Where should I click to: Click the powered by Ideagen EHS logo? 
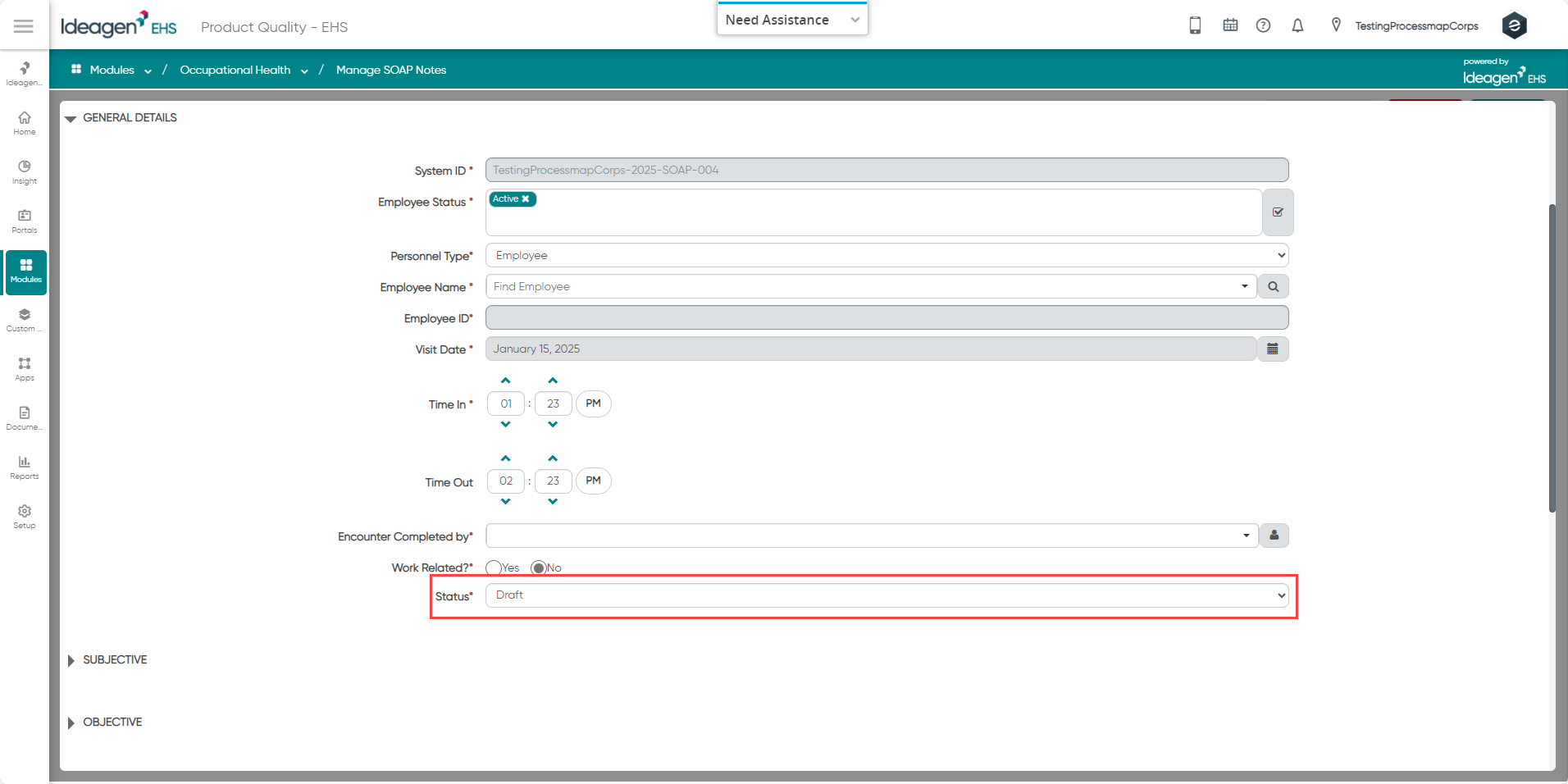click(x=1504, y=72)
